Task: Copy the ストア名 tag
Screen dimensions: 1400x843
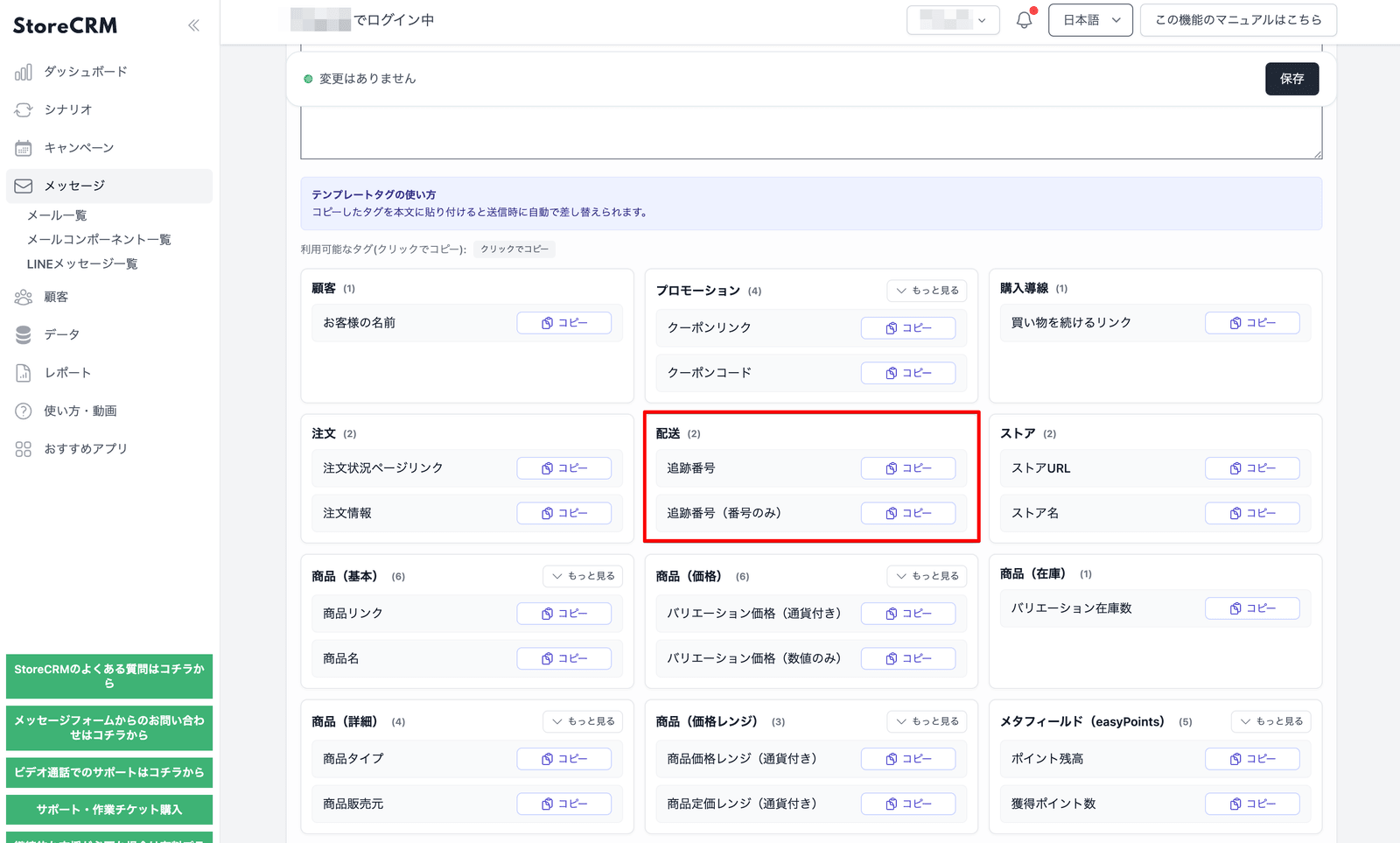Action: 1252,513
